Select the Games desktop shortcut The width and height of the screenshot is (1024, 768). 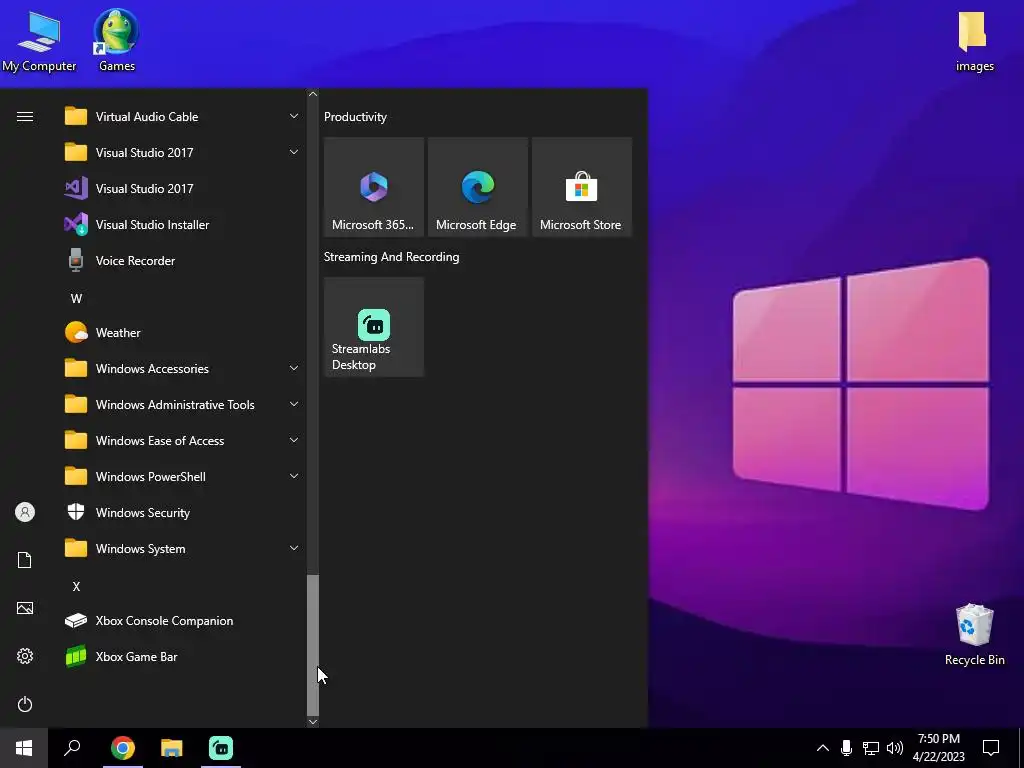click(116, 40)
